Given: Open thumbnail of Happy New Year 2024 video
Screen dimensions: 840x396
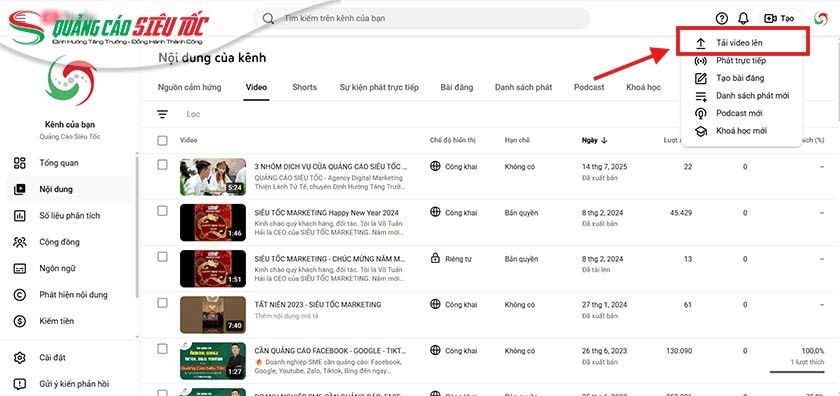Looking at the screenshot, I should click(213, 222).
